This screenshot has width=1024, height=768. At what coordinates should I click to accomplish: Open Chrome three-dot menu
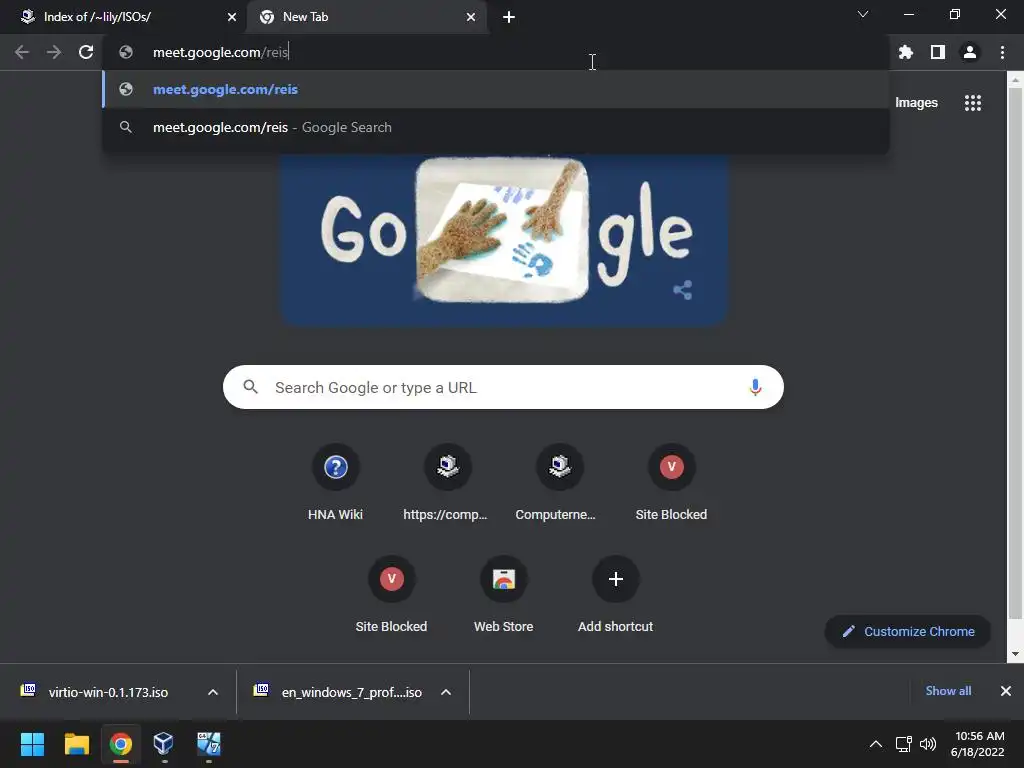point(1002,52)
